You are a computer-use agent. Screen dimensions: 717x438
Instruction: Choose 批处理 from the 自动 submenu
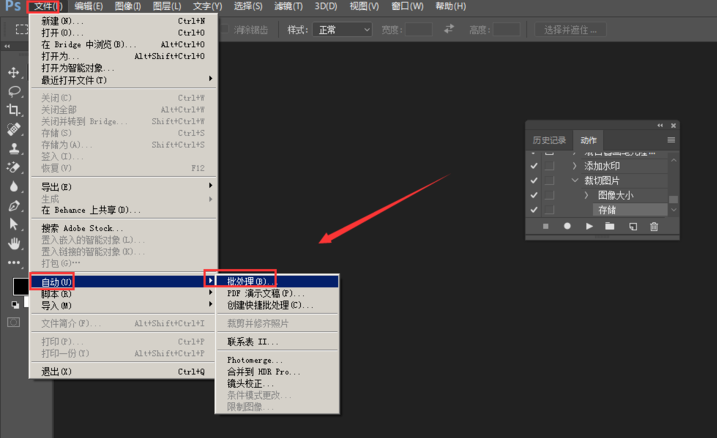[x=277, y=281]
